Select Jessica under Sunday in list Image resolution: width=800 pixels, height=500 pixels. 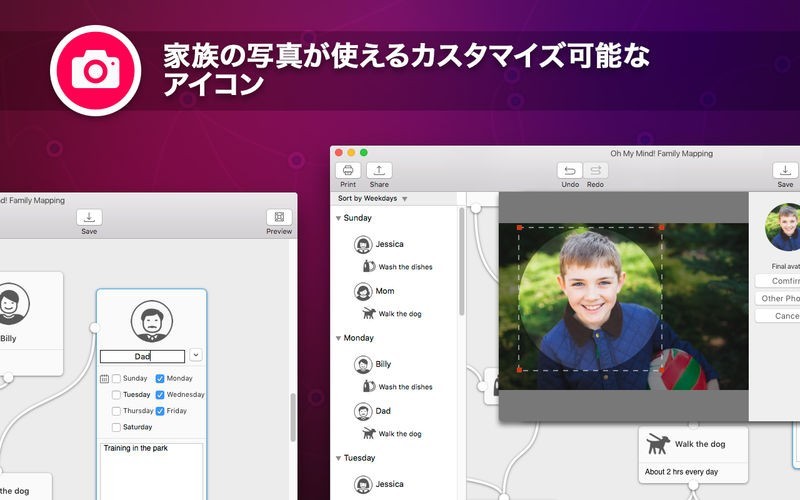pos(389,244)
